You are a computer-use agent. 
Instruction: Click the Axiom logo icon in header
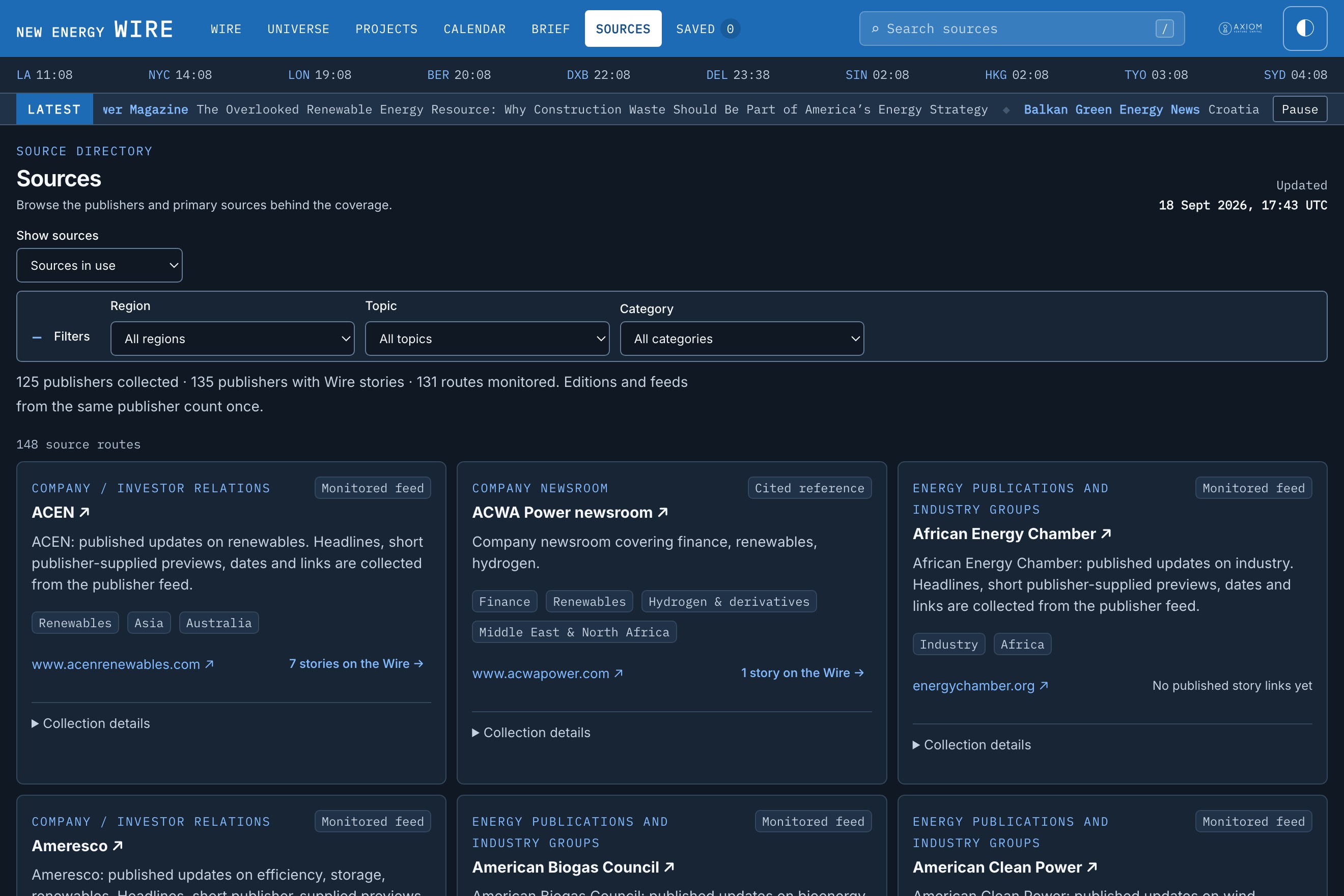tap(1240, 28)
